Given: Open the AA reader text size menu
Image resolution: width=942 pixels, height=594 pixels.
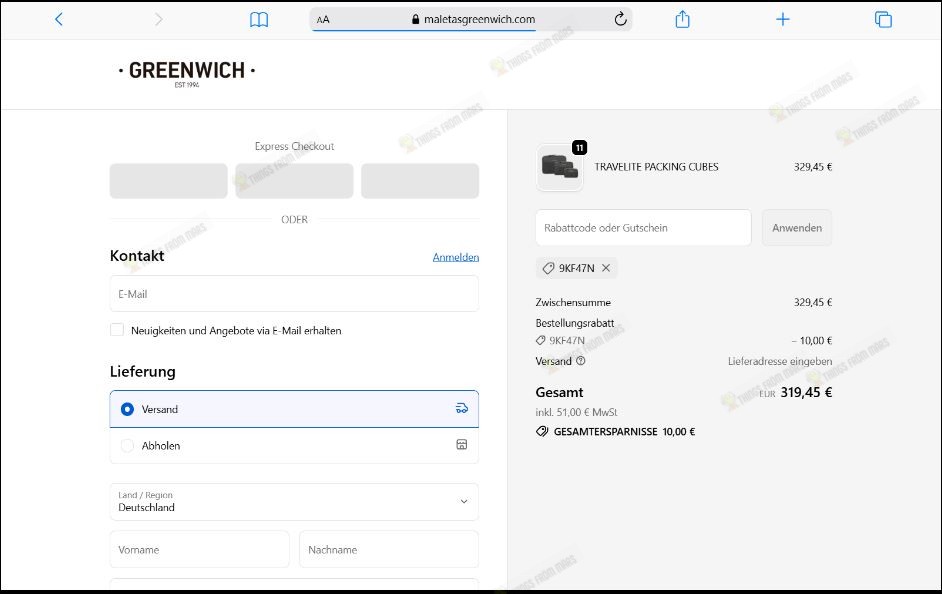Looking at the screenshot, I should point(323,19).
